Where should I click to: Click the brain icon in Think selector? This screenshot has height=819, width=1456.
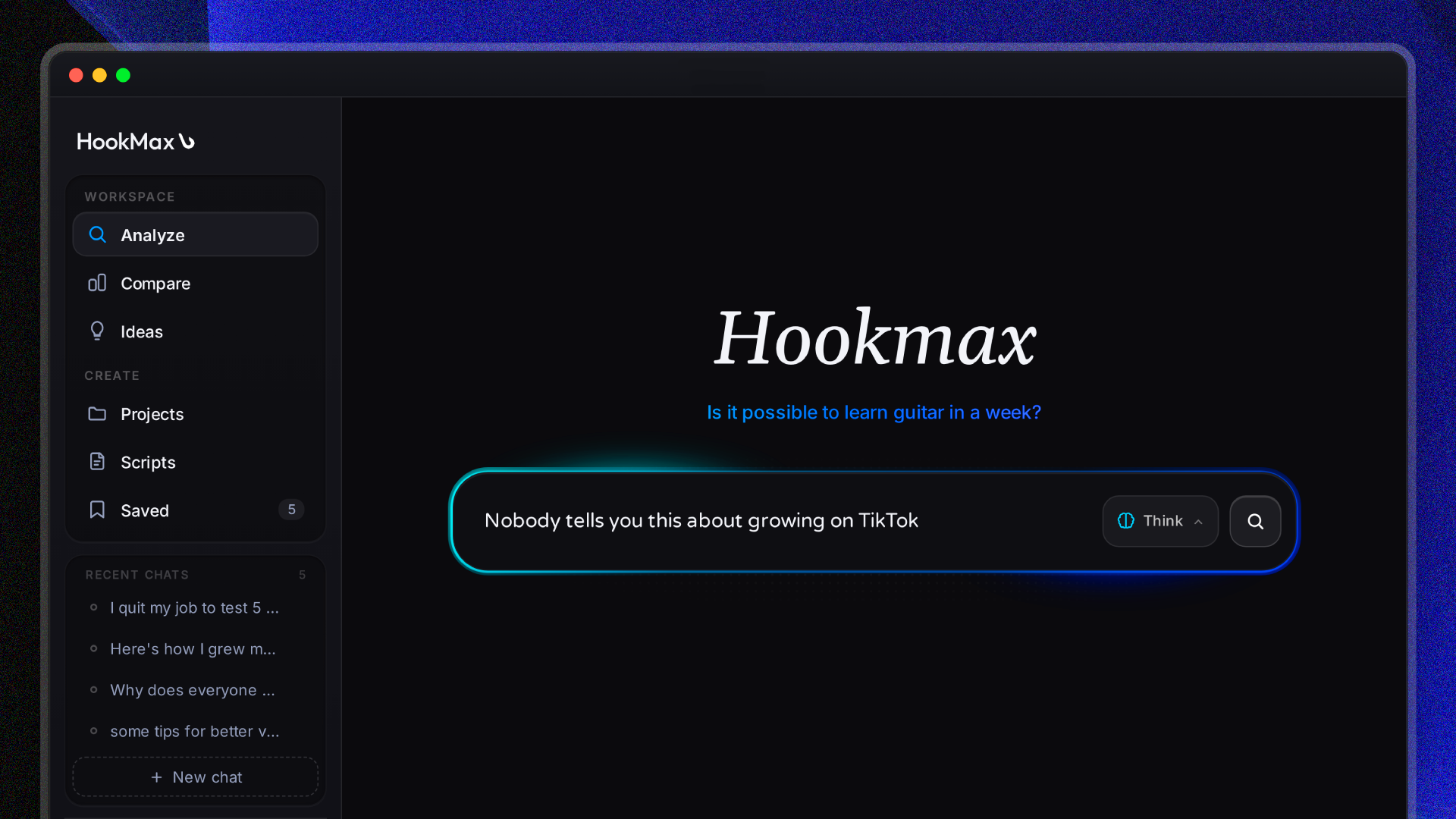[x=1126, y=521]
